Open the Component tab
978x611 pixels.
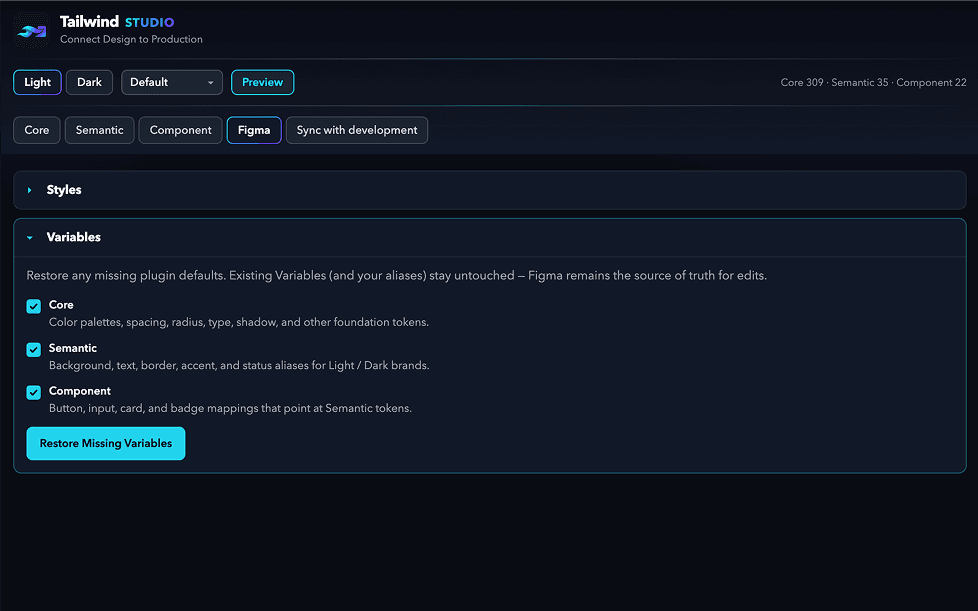pos(180,130)
